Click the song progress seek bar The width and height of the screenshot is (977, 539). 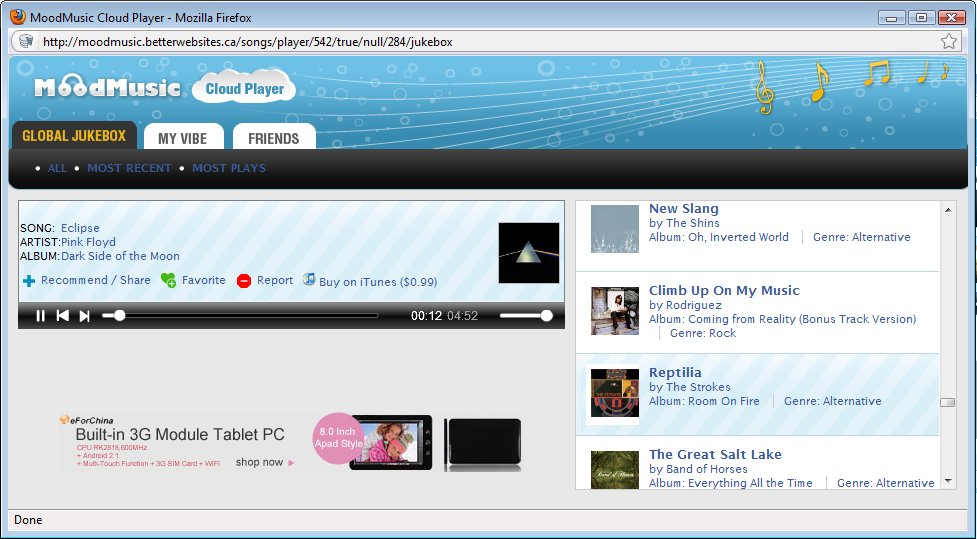coord(241,316)
